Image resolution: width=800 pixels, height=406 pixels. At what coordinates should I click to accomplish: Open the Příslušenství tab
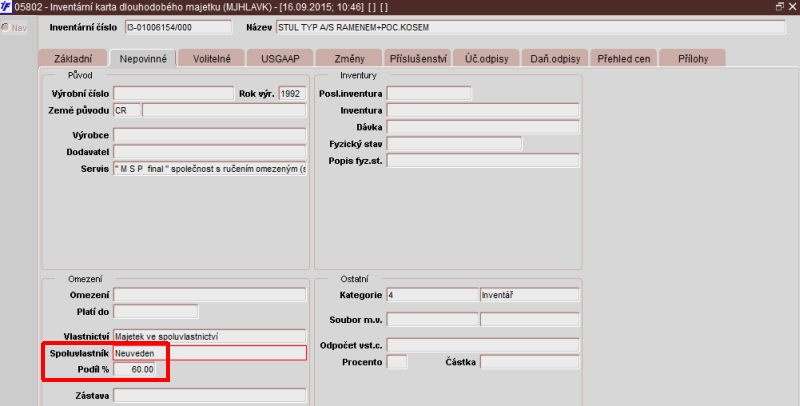tap(418, 59)
